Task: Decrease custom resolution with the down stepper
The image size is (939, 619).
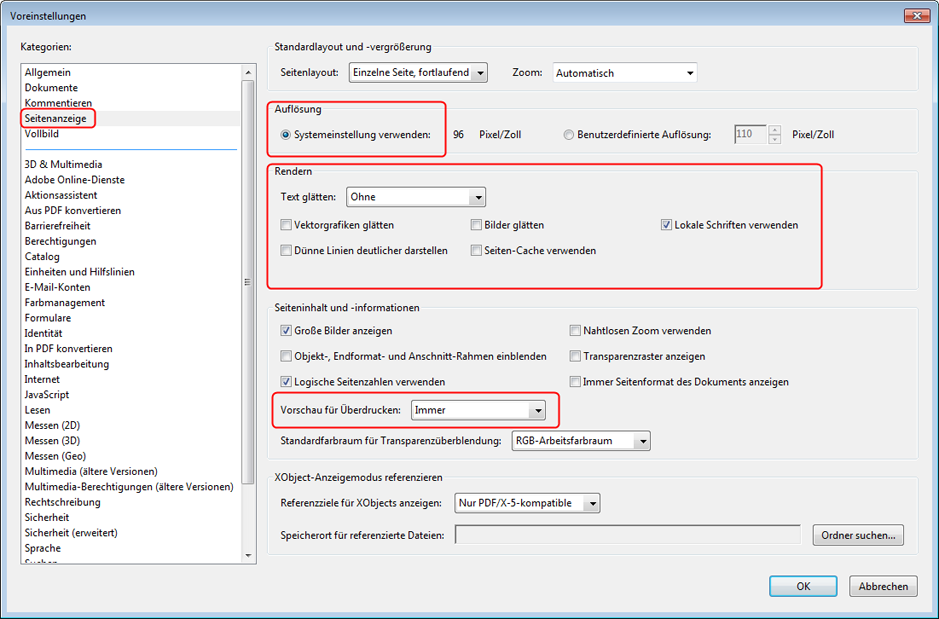Action: tap(774, 139)
